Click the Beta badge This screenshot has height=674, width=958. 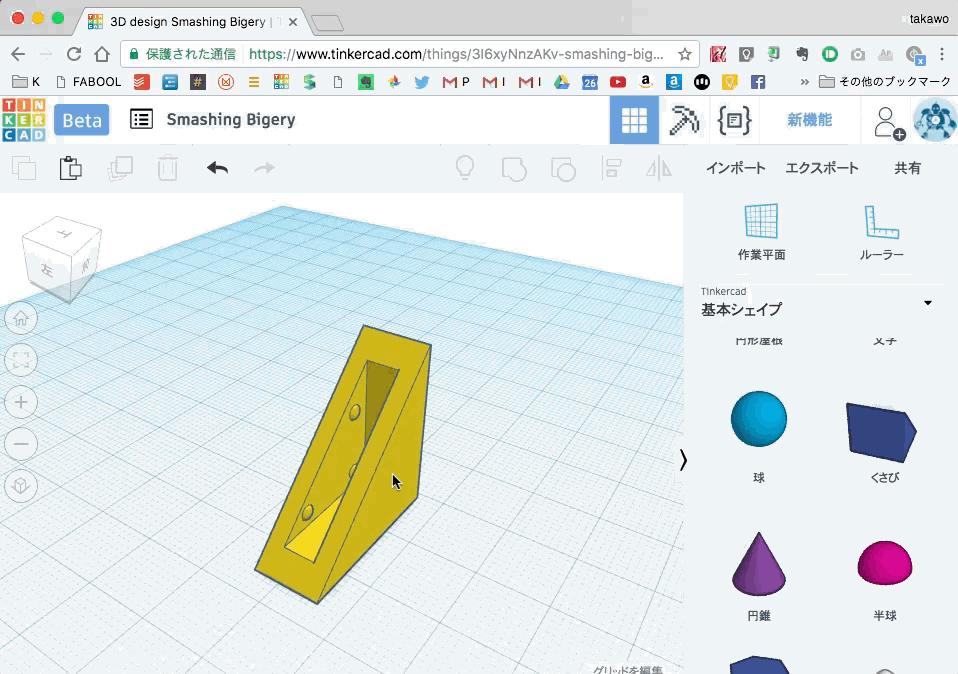point(82,120)
